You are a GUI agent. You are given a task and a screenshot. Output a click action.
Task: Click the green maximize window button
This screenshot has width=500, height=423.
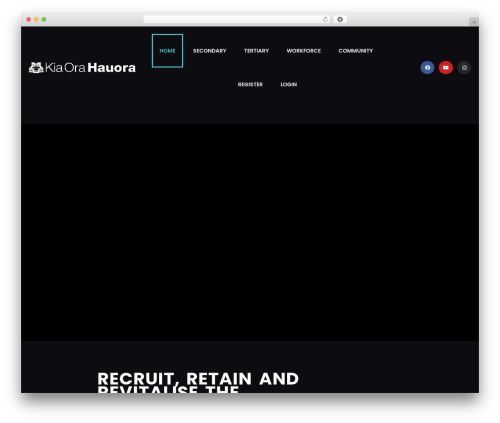click(44, 19)
